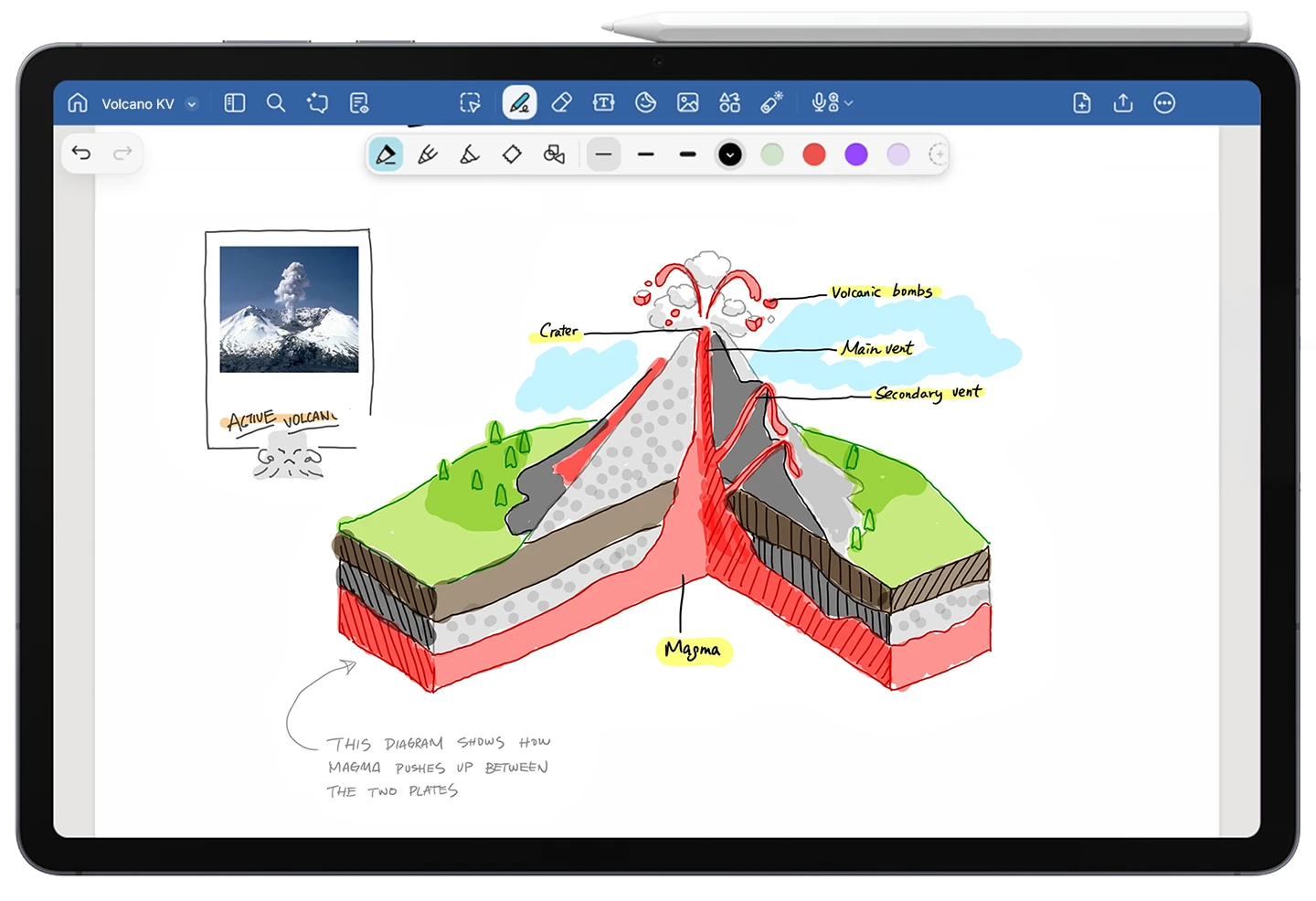The image size is (1316, 901).
Task: Pick the light lavender color swatch
Action: (x=898, y=154)
